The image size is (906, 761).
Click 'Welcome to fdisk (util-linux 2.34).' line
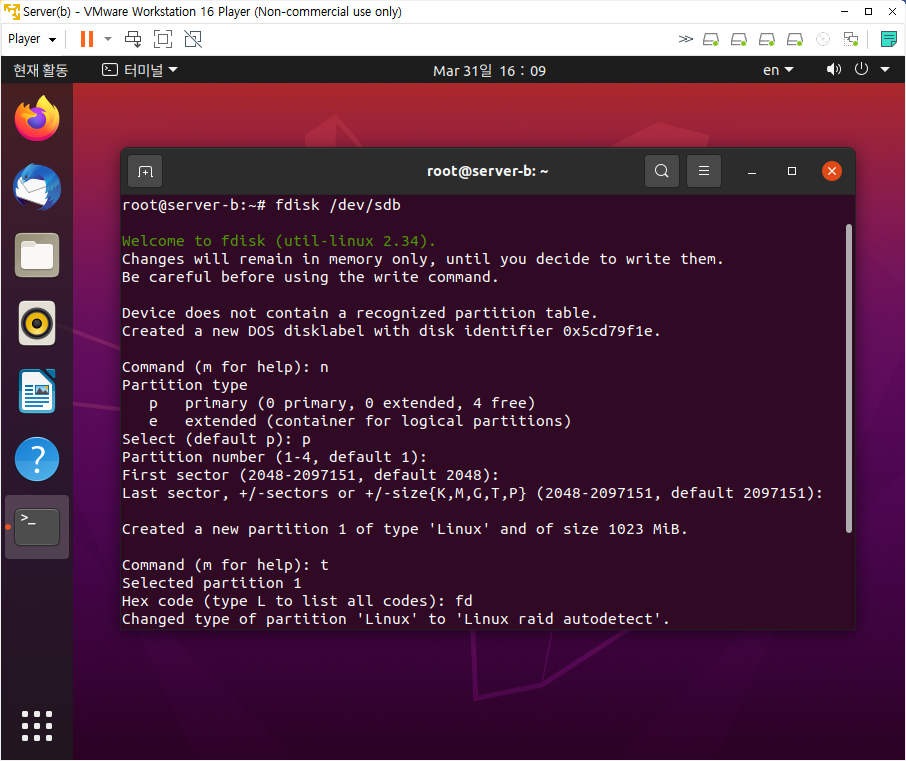279,241
